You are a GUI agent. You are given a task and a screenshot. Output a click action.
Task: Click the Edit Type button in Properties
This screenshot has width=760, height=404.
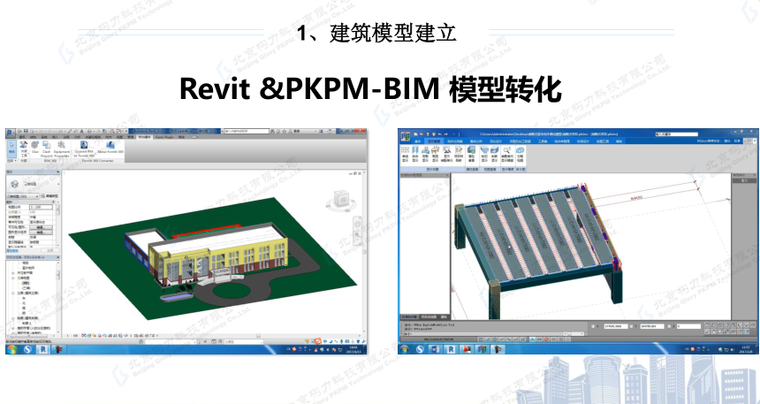[x=50, y=196]
